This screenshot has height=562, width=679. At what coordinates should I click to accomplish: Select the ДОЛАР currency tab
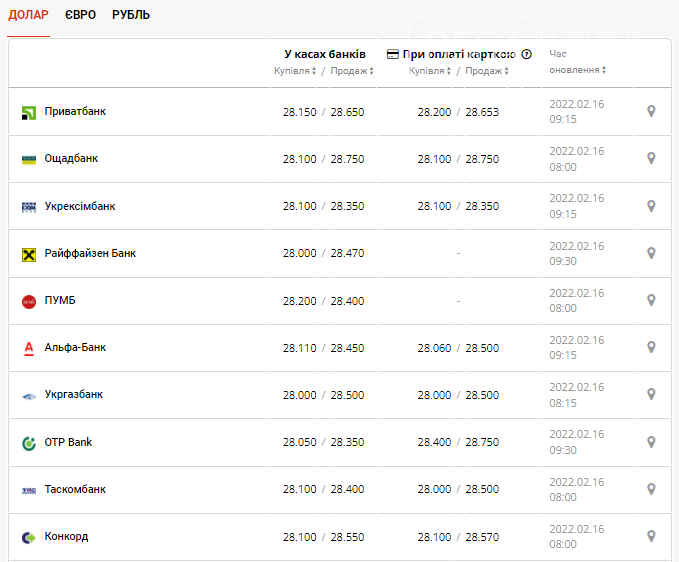(x=28, y=15)
